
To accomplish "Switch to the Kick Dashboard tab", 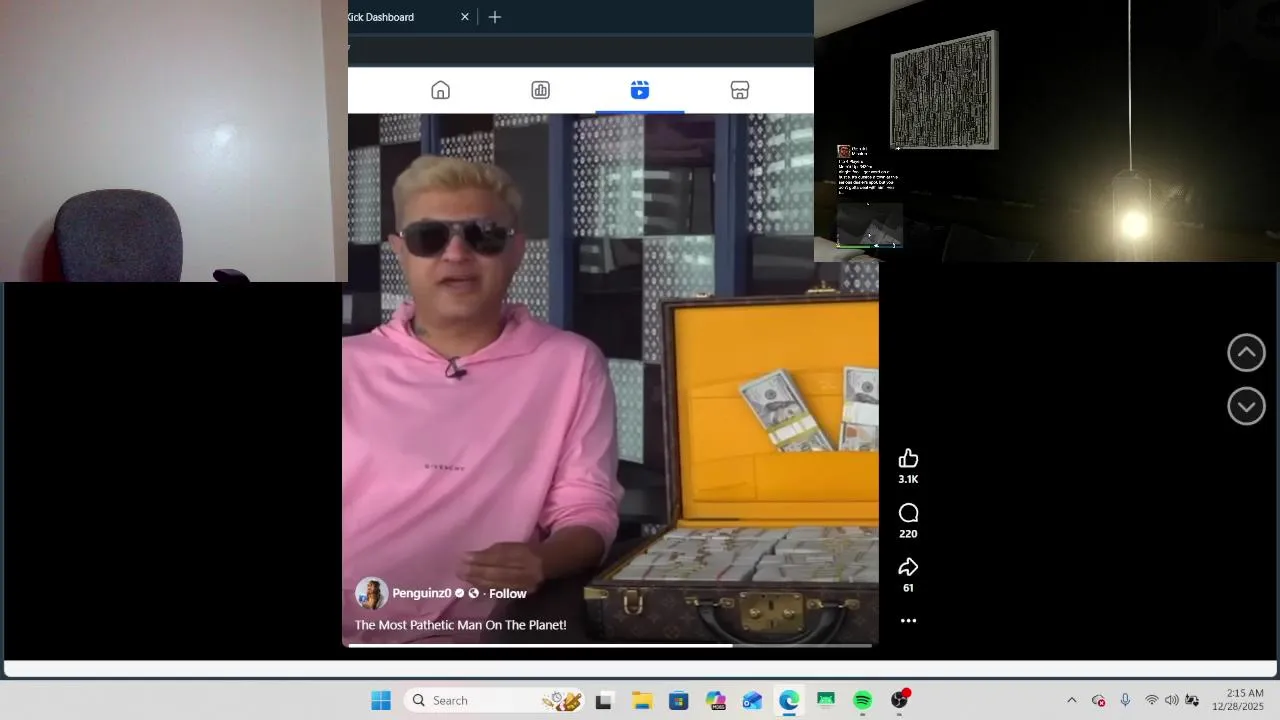I will coord(381,17).
